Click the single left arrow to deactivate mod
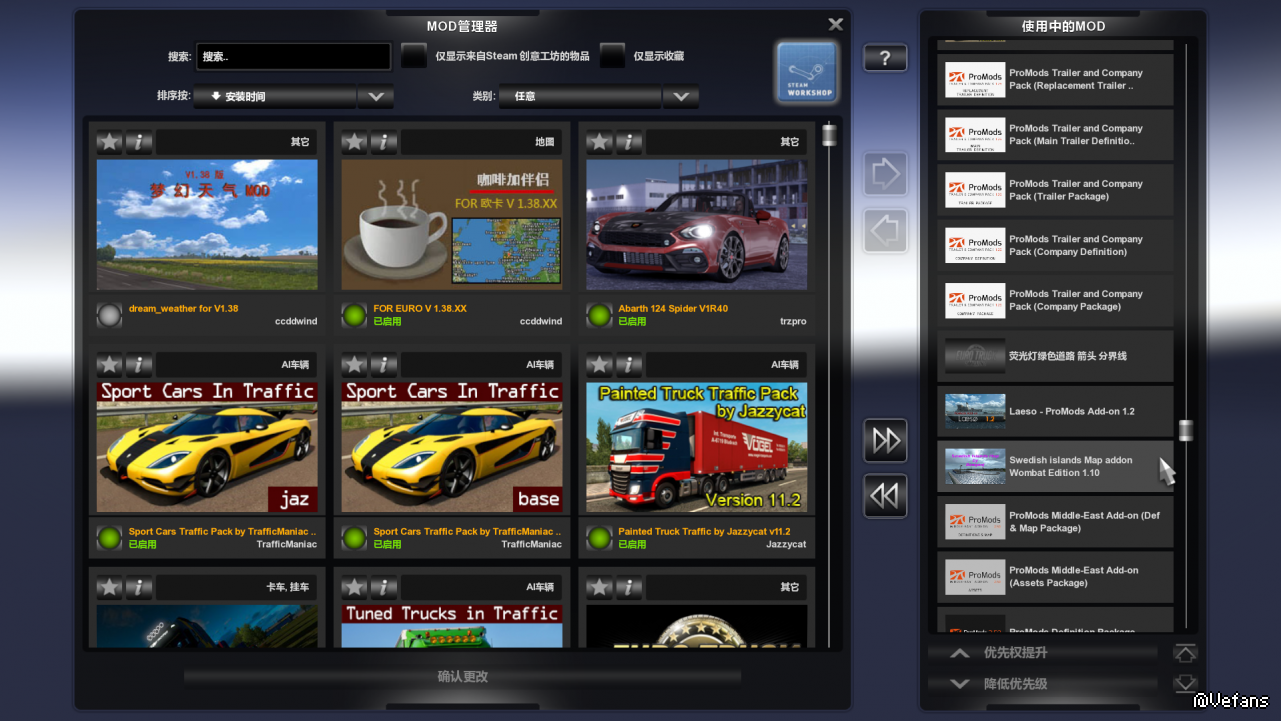The height and width of the screenshot is (721, 1281). tap(885, 231)
